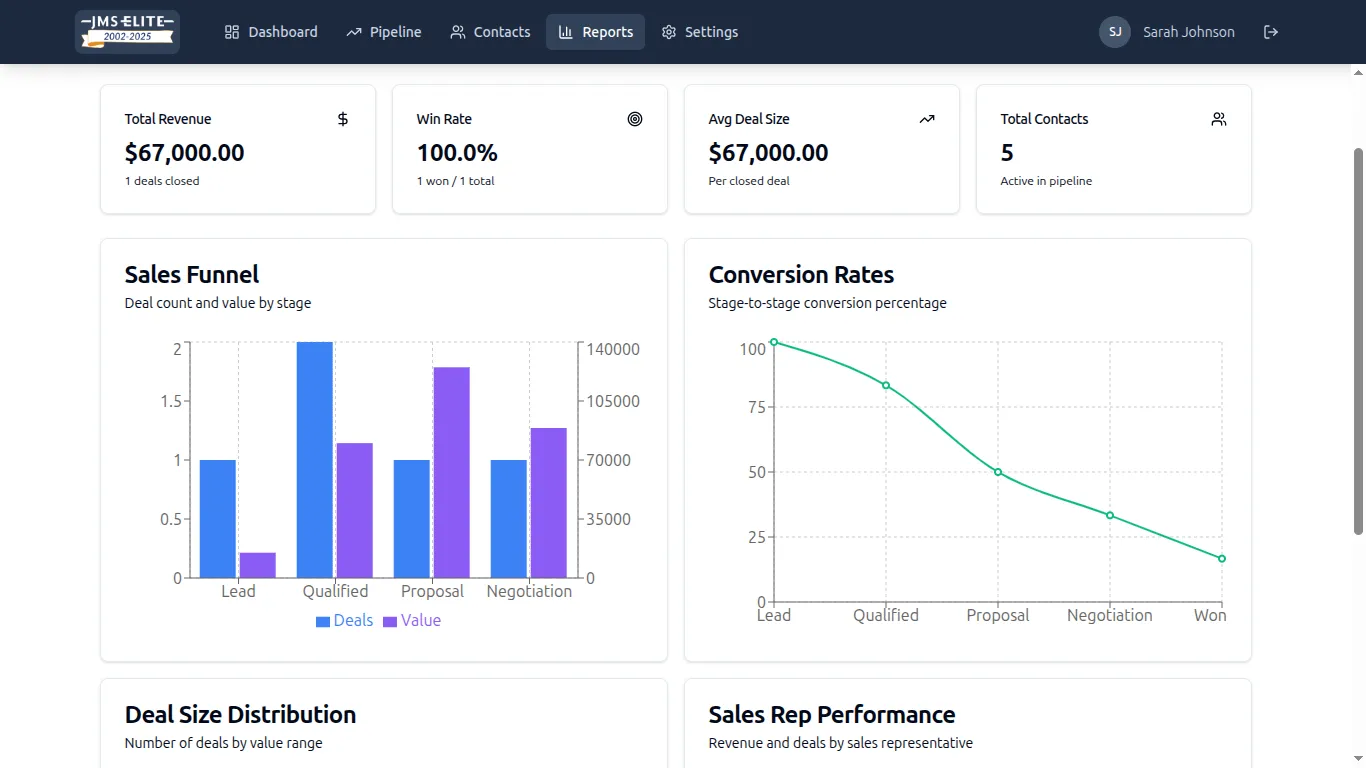
Task: Go to the Pipeline page
Action: click(x=384, y=32)
